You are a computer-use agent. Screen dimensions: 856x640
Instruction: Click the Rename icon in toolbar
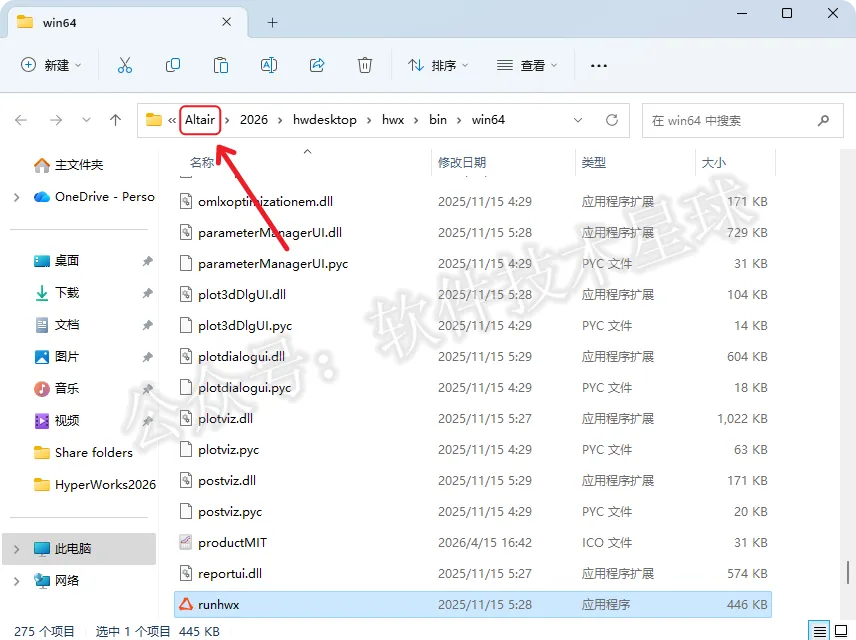pos(269,66)
